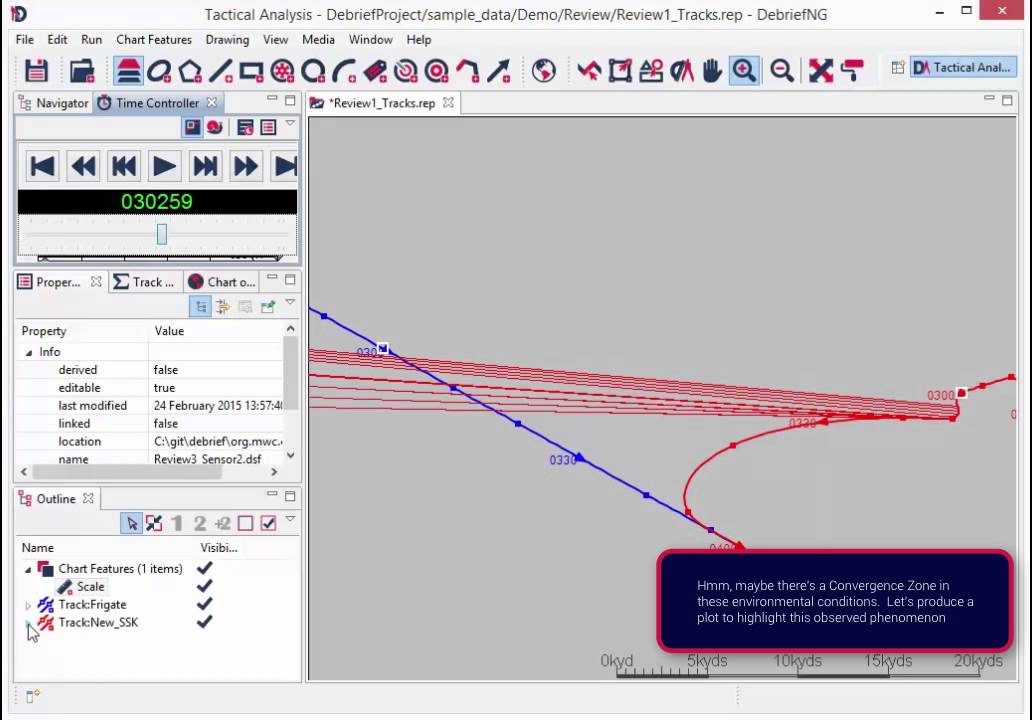1032x720 pixels.
Task: Click the Hide selected empty-box Outline icon
Action: [x=245, y=523]
